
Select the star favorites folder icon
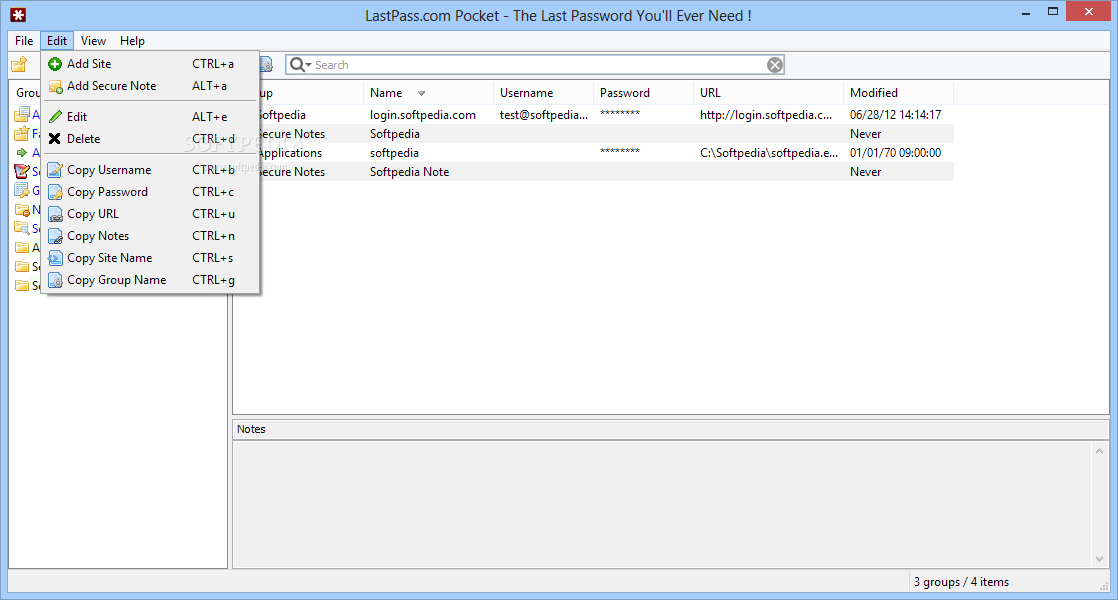pos(22,133)
